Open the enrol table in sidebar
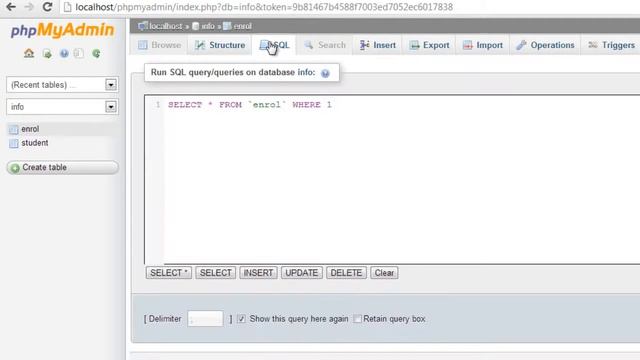This screenshot has height=360, width=640. pyautogui.click(x=30, y=129)
